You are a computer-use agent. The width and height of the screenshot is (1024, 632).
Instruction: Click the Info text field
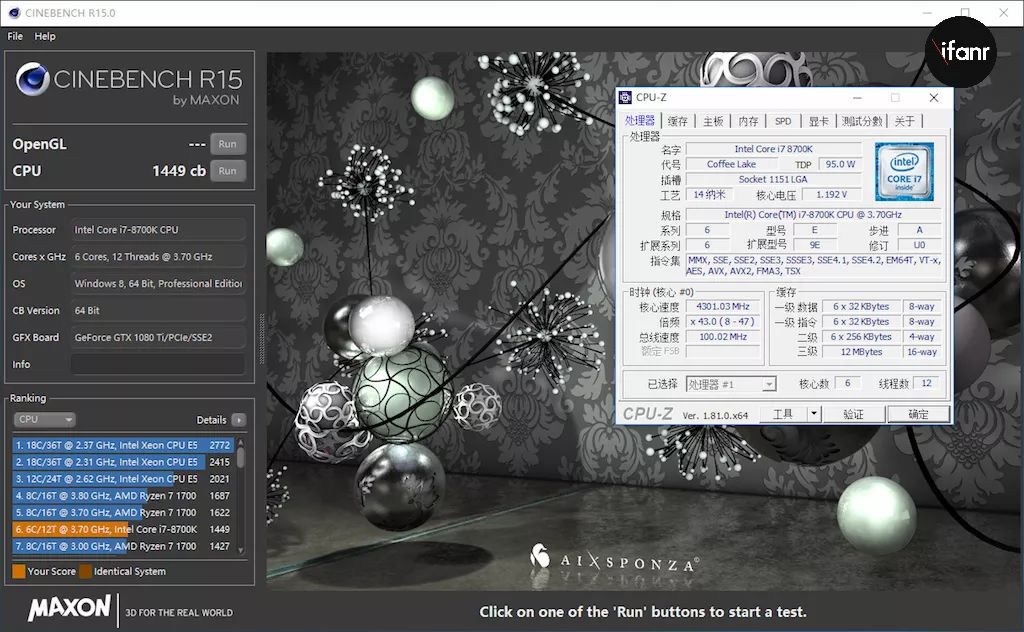(x=157, y=365)
